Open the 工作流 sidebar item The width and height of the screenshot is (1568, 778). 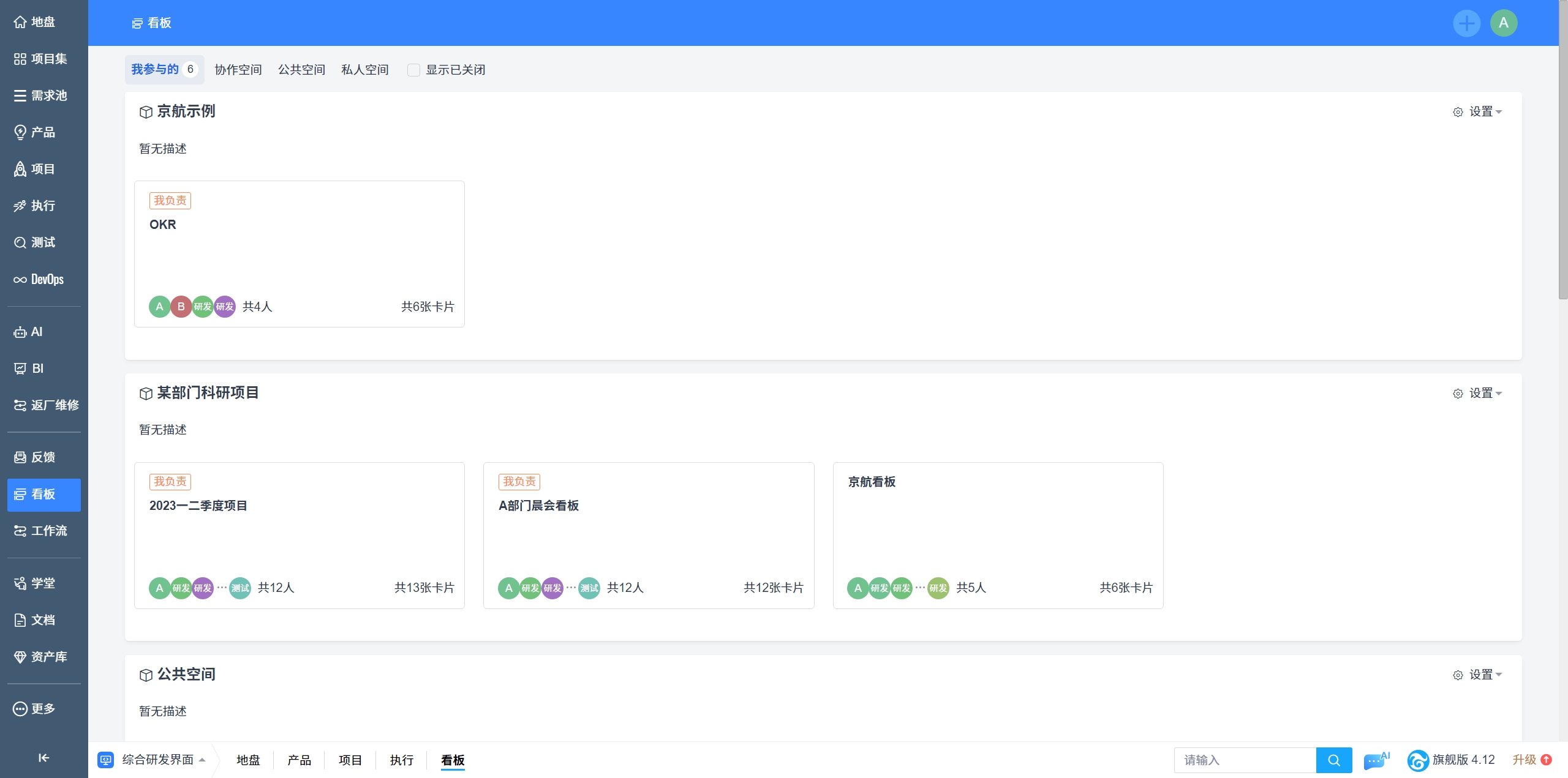(x=43, y=531)
